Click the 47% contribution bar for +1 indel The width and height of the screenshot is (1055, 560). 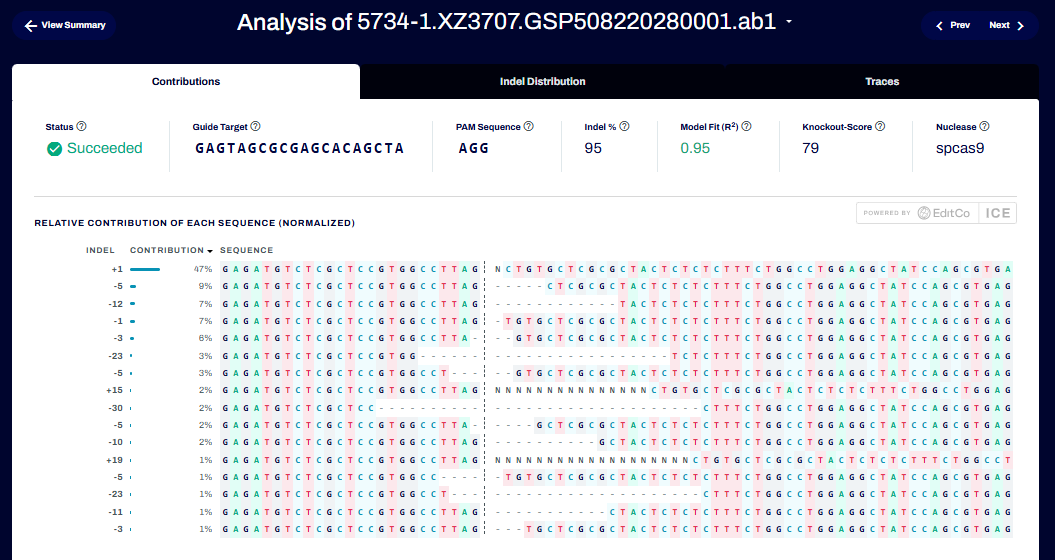pyautogui.click(x=145, y=269)
